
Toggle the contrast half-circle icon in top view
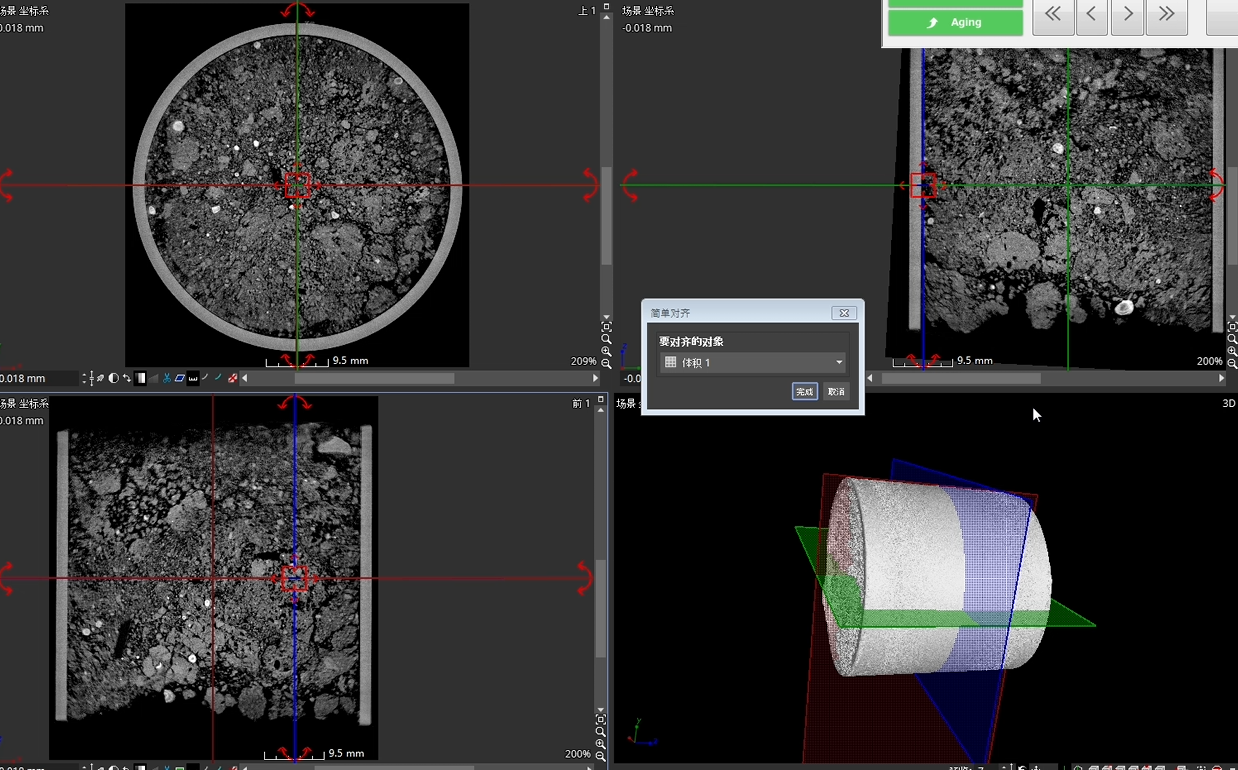coord(113,379)
